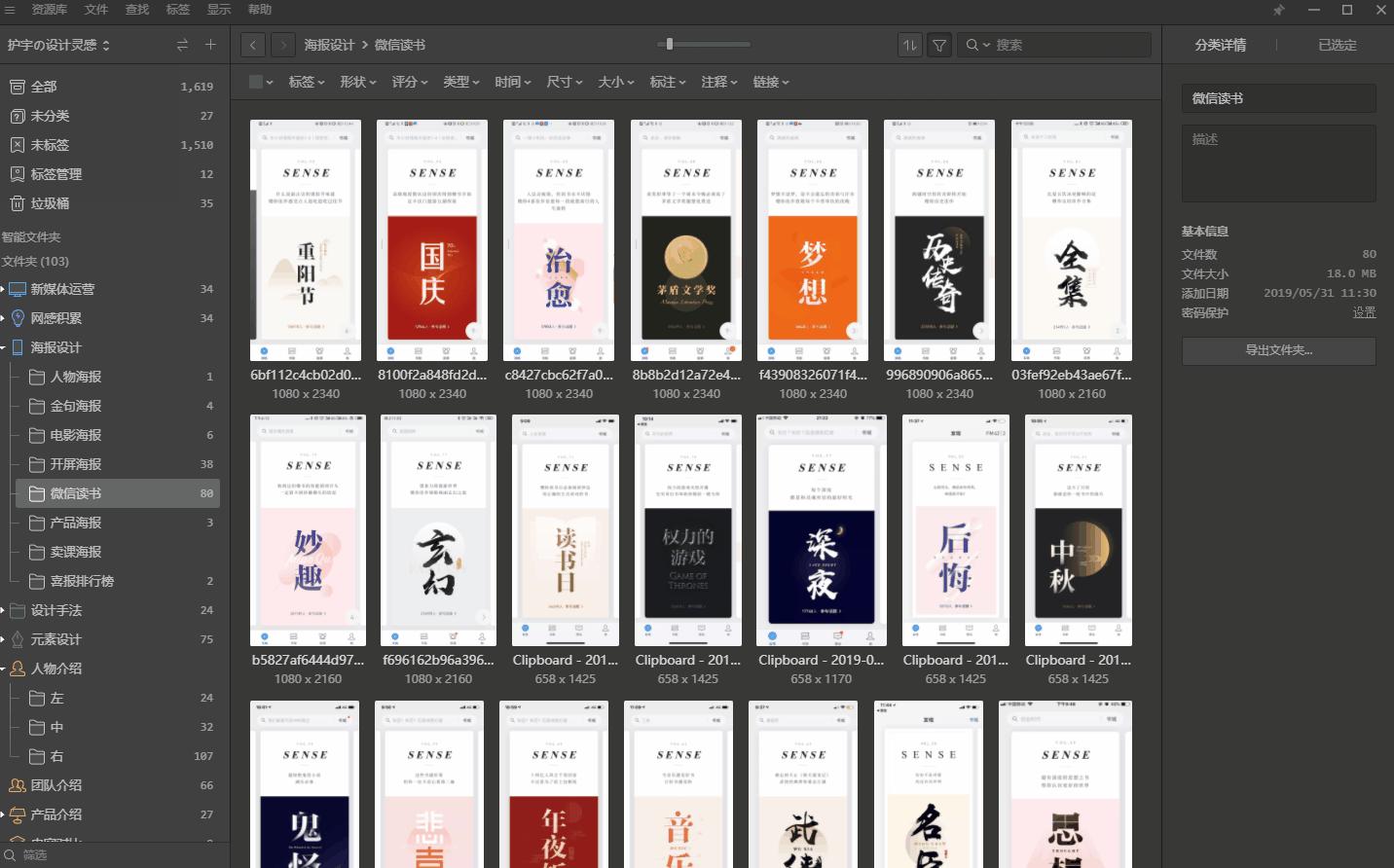Select the 产品海报 folder
The image size is (1394, 868).
tap(119, 523)
